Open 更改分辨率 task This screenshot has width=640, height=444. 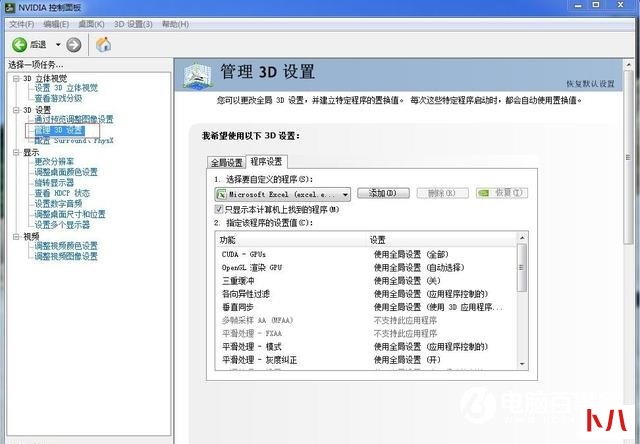point(54,161)
